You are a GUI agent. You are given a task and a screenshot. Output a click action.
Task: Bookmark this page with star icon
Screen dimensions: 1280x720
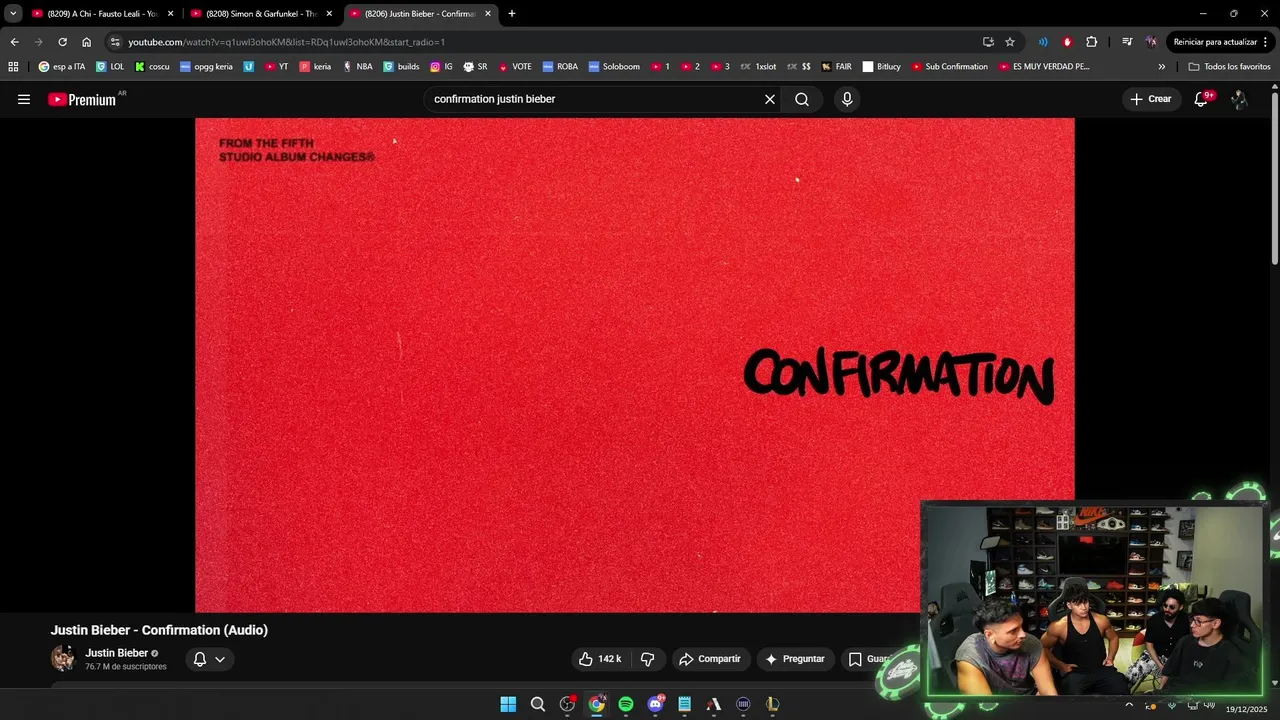click(x=1010, y=42)
